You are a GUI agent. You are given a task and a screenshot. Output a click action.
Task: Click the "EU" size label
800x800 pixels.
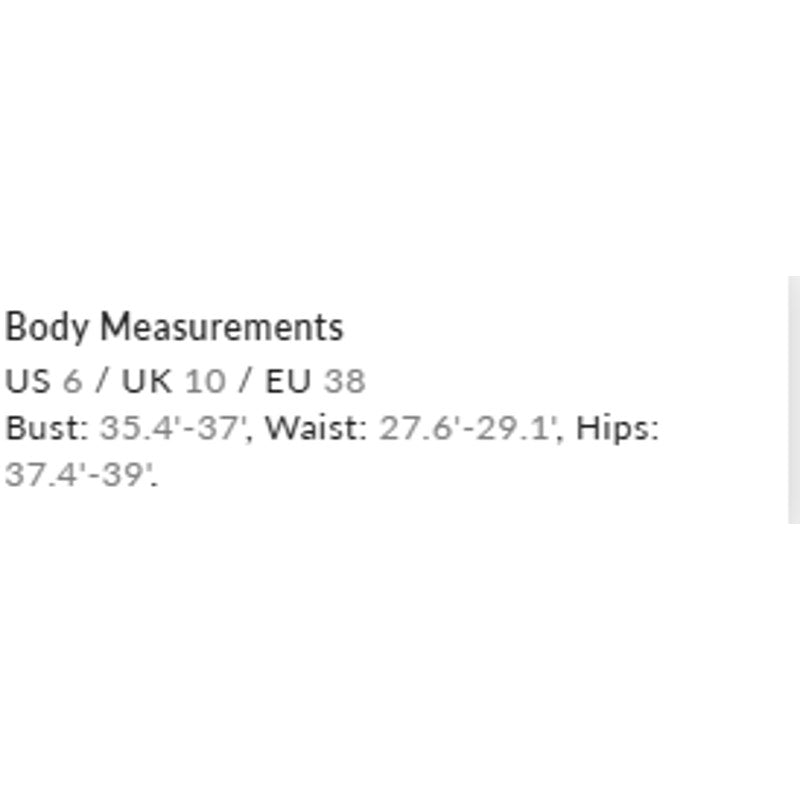(x=288, y=381)
